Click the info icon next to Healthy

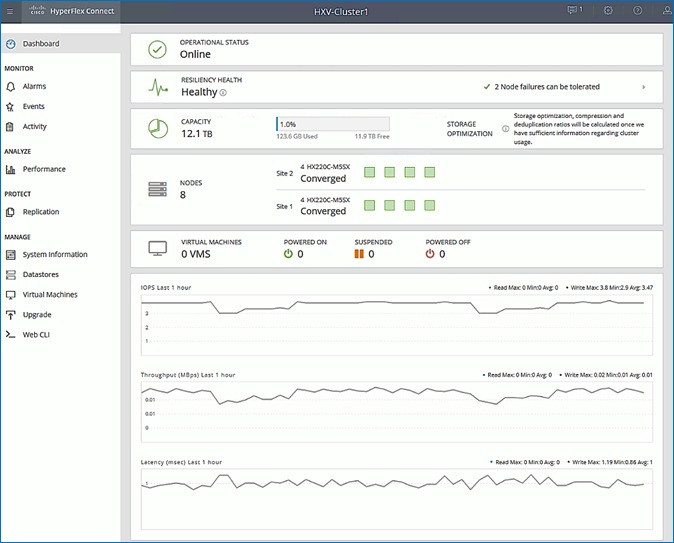[x=223, y=93]
